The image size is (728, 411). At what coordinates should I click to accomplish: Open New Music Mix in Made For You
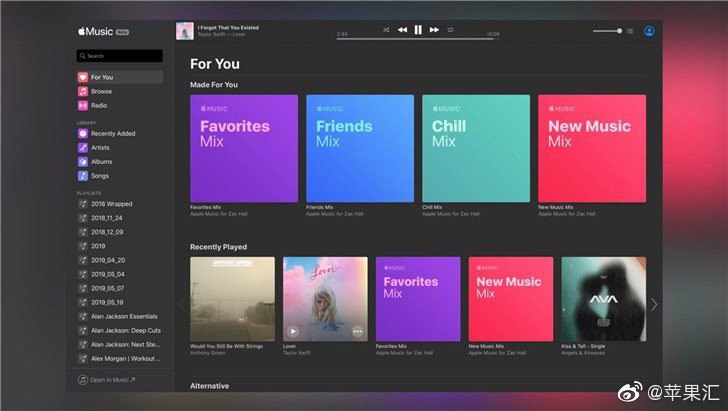592,149
